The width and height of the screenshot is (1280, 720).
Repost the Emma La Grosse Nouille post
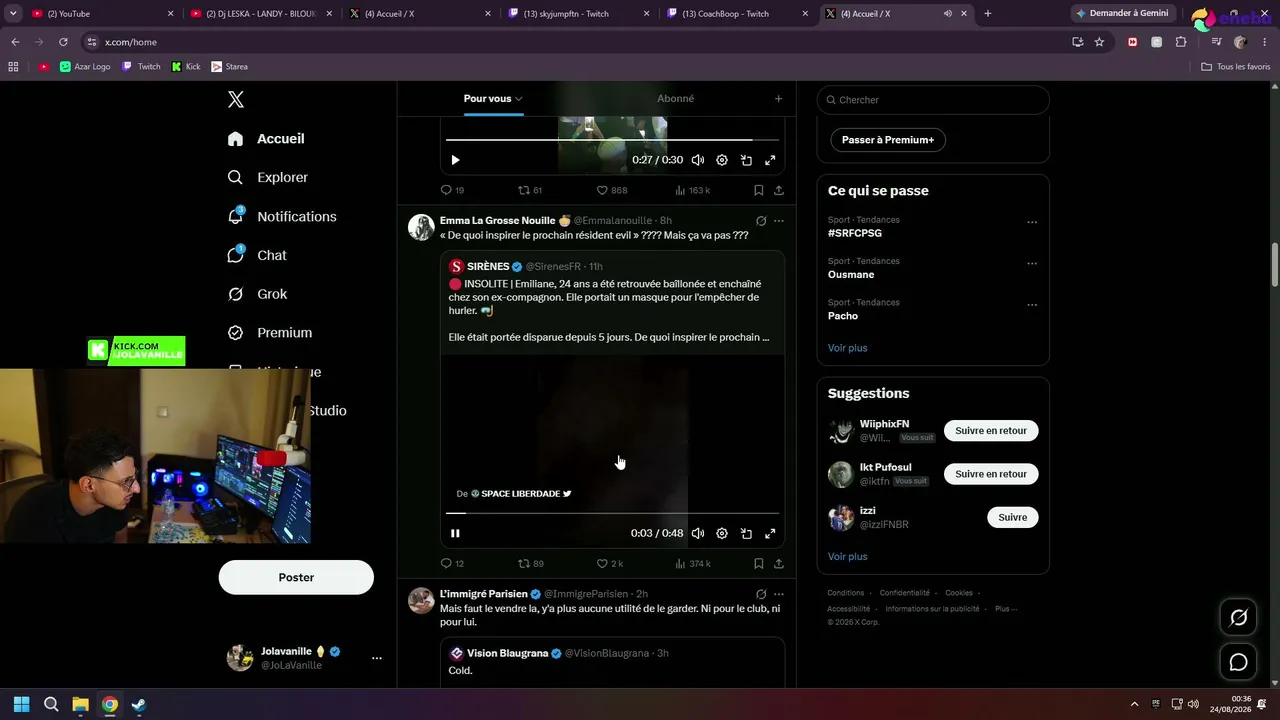coord(530,564)
